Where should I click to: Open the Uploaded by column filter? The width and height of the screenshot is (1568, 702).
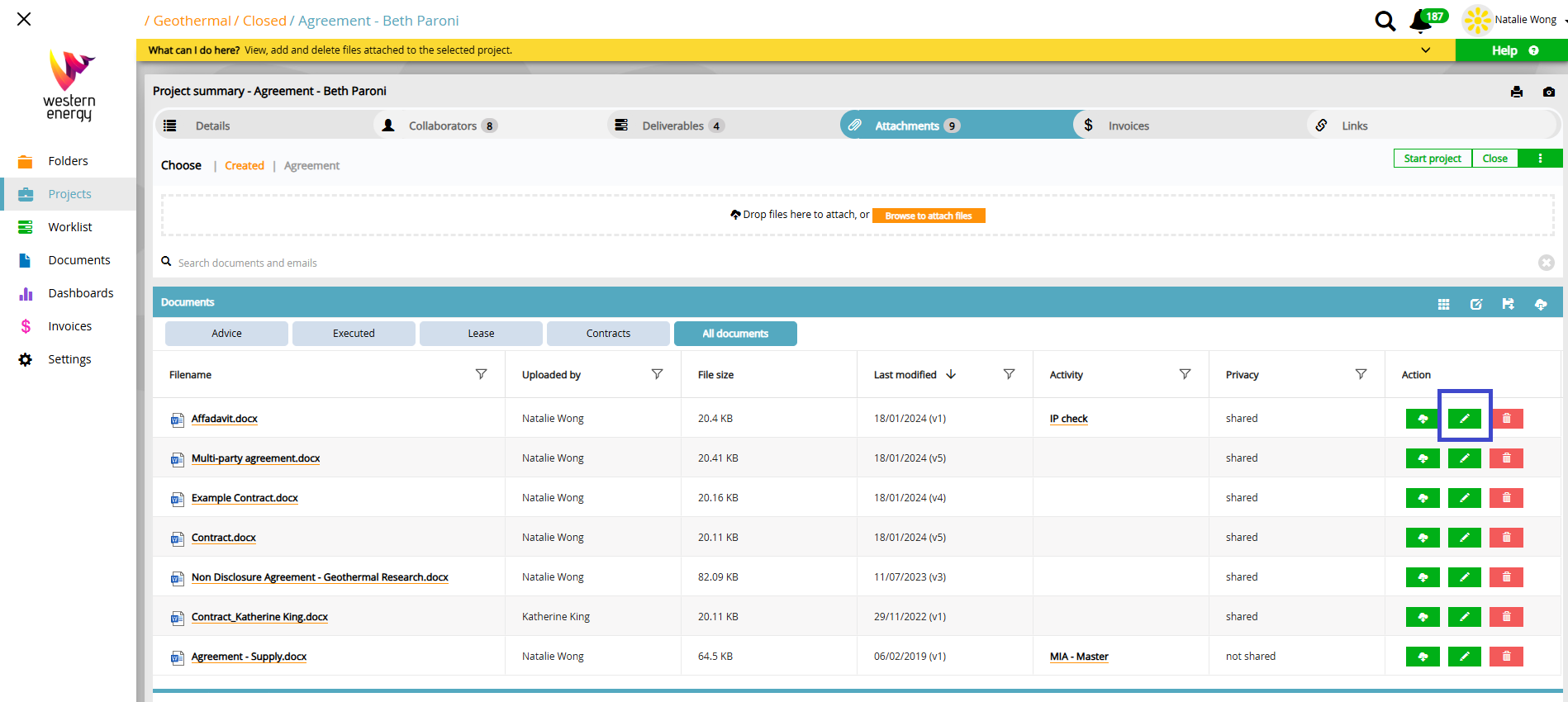click(x=657, y=374)
